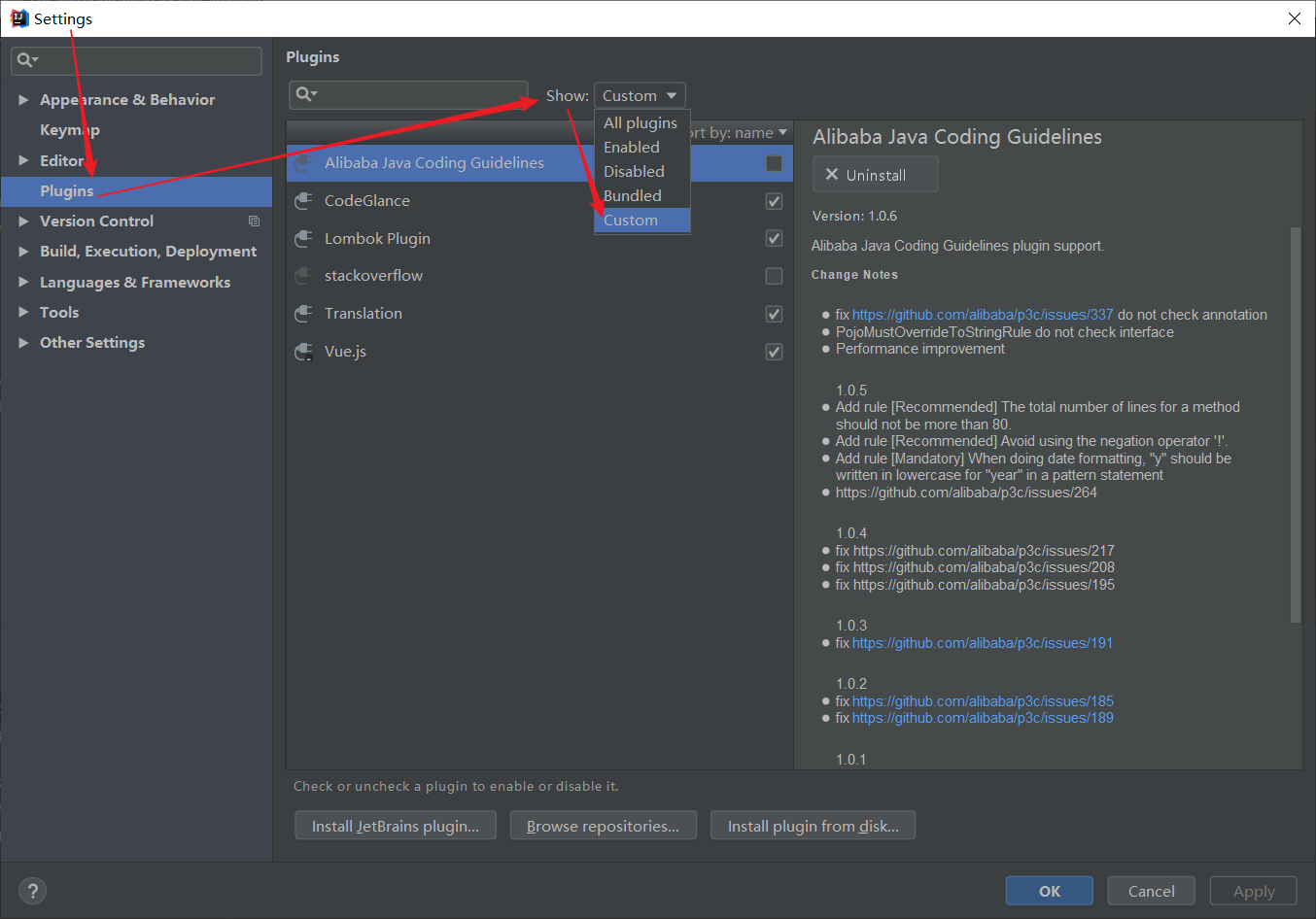Click Browse repositories button
Image resolution: width=1316 pixels, height=919 pixels.
click(603, 826)
